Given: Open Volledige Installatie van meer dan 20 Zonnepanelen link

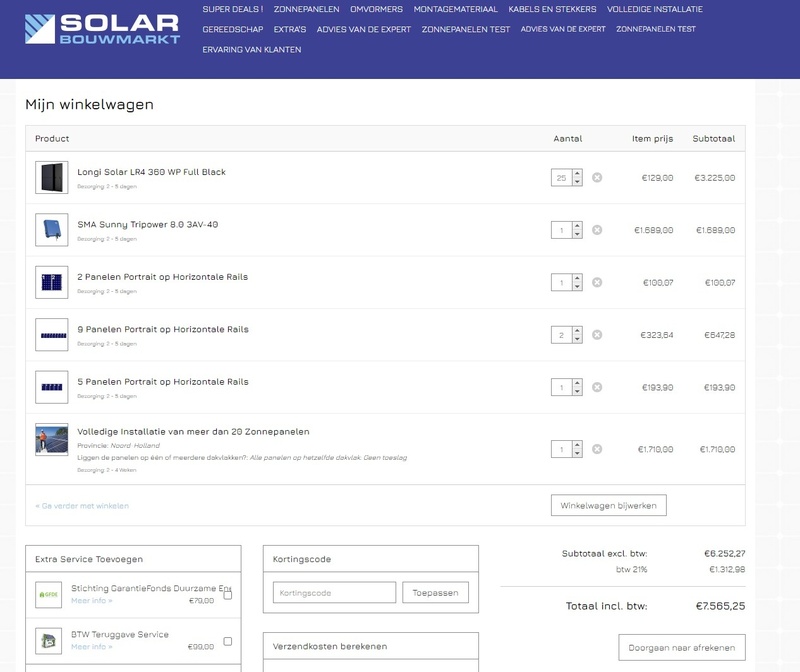Looking at the screenshot, I should (x=193, y=432).
